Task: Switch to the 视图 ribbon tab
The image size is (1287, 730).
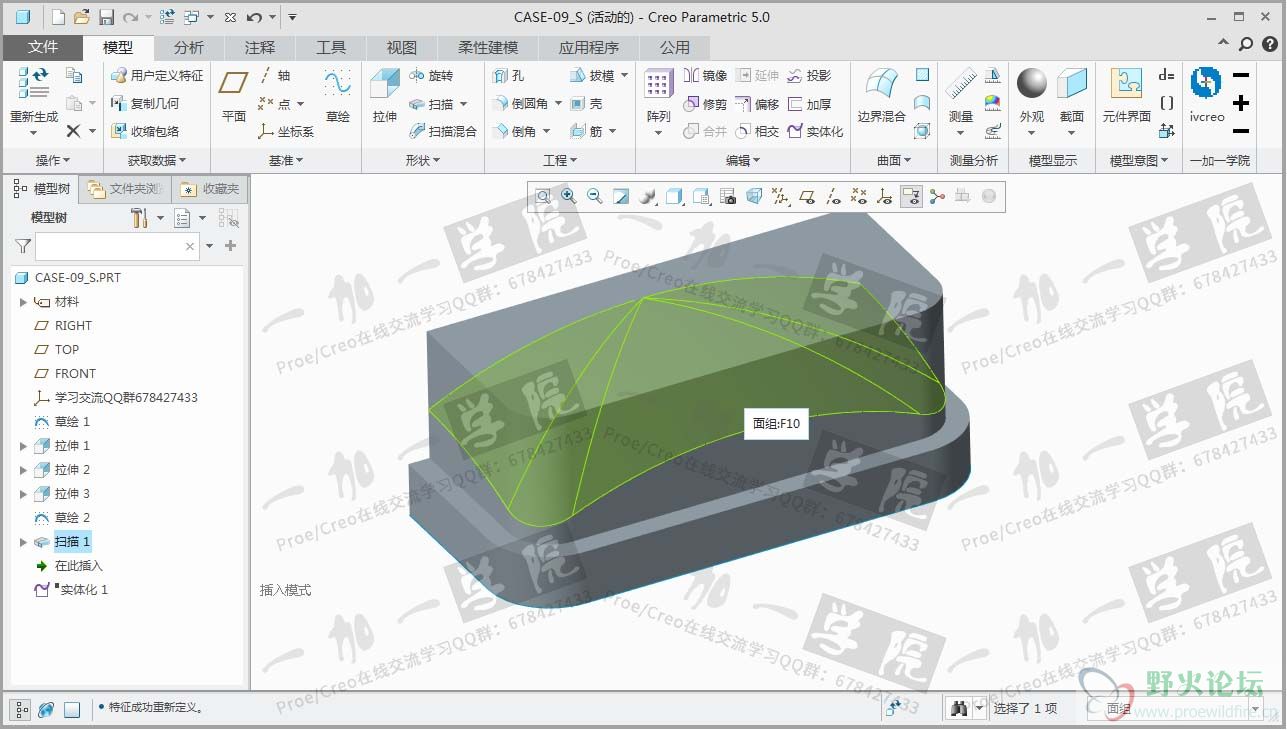Action: pyautogui.click(x=402, y=47)
